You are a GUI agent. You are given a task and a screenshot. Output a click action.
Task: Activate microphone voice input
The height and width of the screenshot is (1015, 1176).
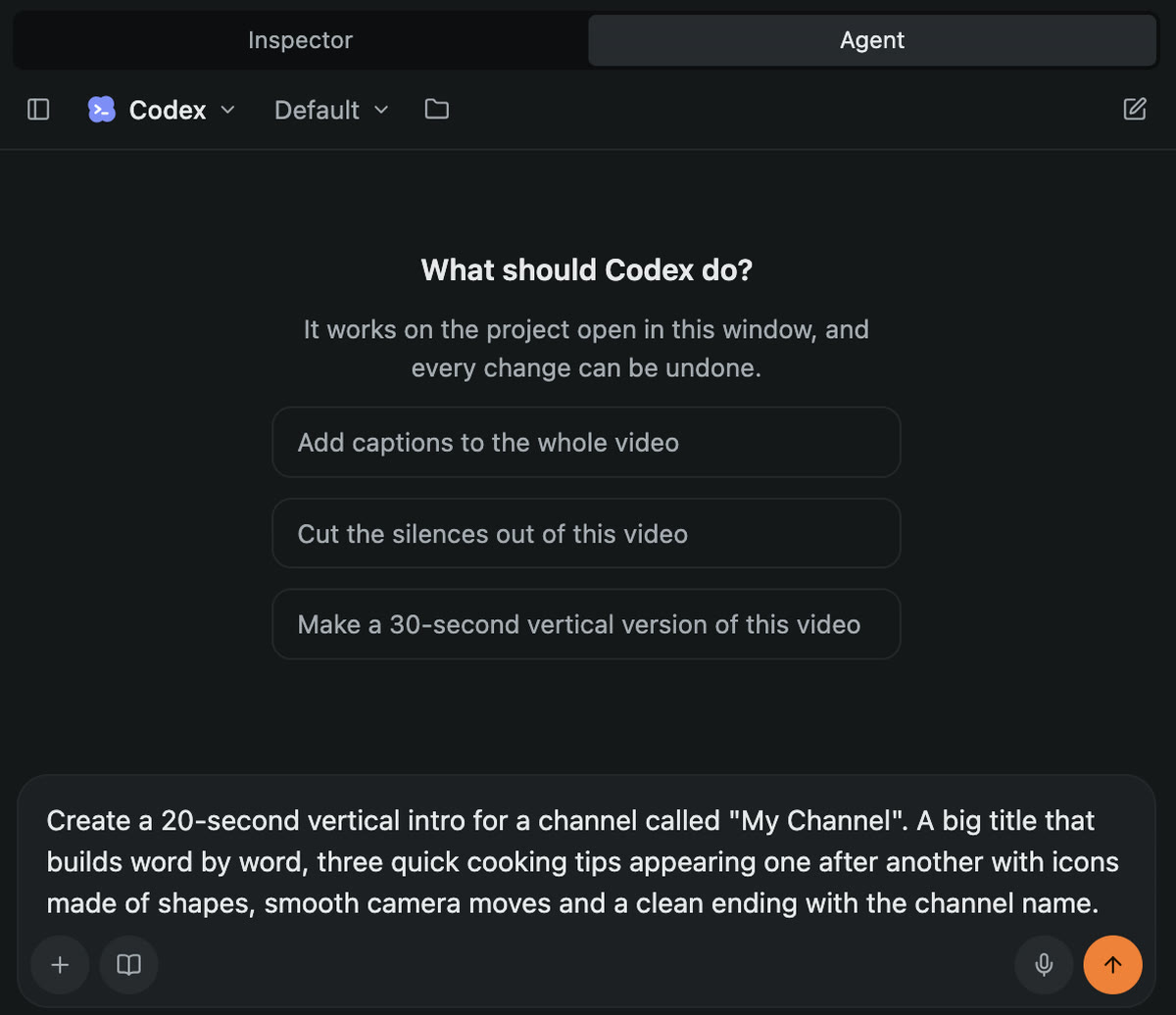coord(1044,965)
